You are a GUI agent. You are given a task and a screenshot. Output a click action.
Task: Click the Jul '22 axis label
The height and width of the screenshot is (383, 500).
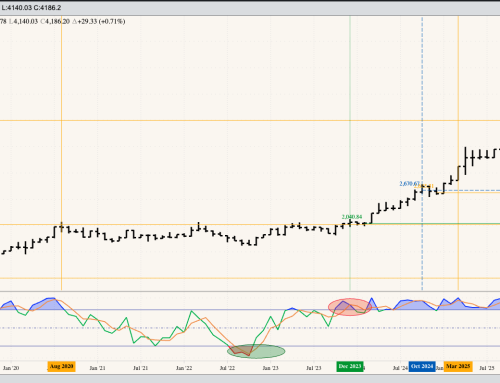(x=227, y=368)
